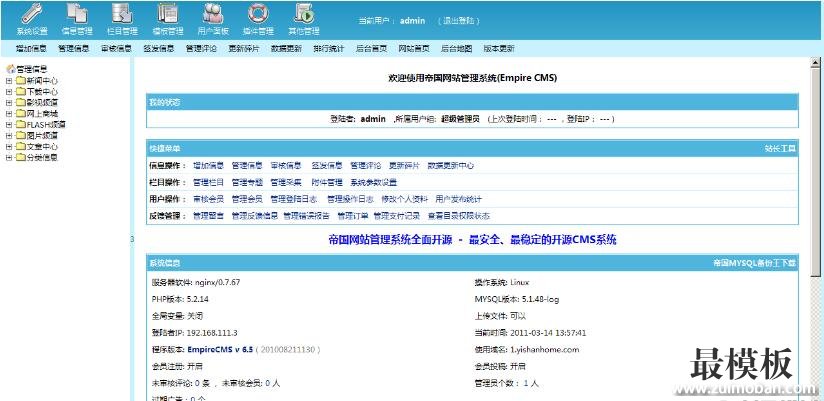Expand the 分类信息 tree node
This screenshot has height=401, width=824.
(8, 158)
